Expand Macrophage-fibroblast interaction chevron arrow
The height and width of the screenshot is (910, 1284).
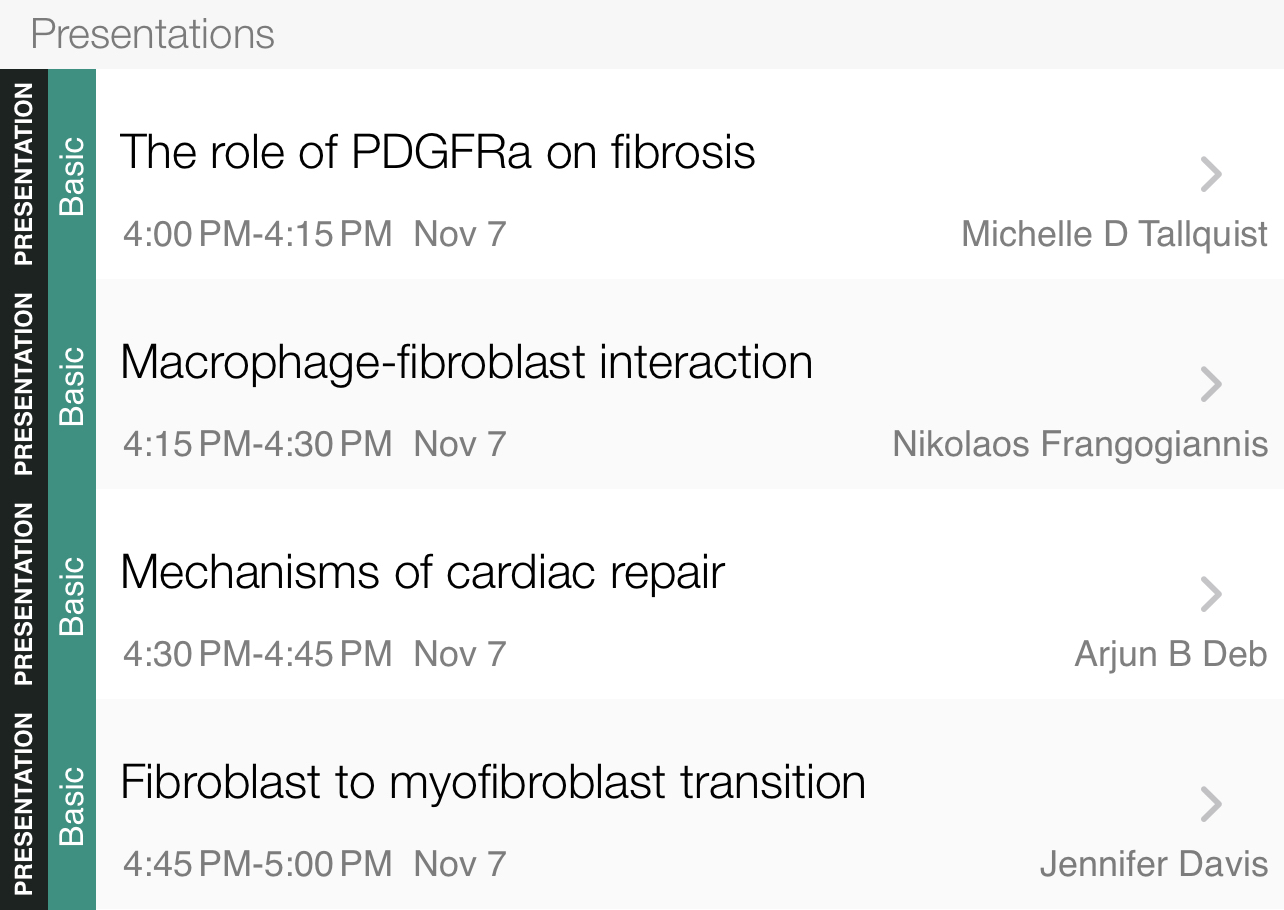pos(1211,384)
